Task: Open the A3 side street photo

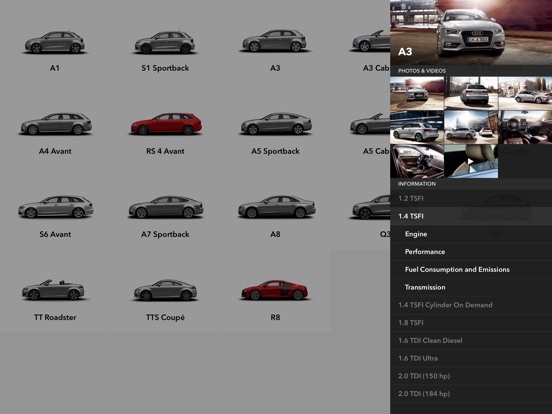Action: click(525, 93)
